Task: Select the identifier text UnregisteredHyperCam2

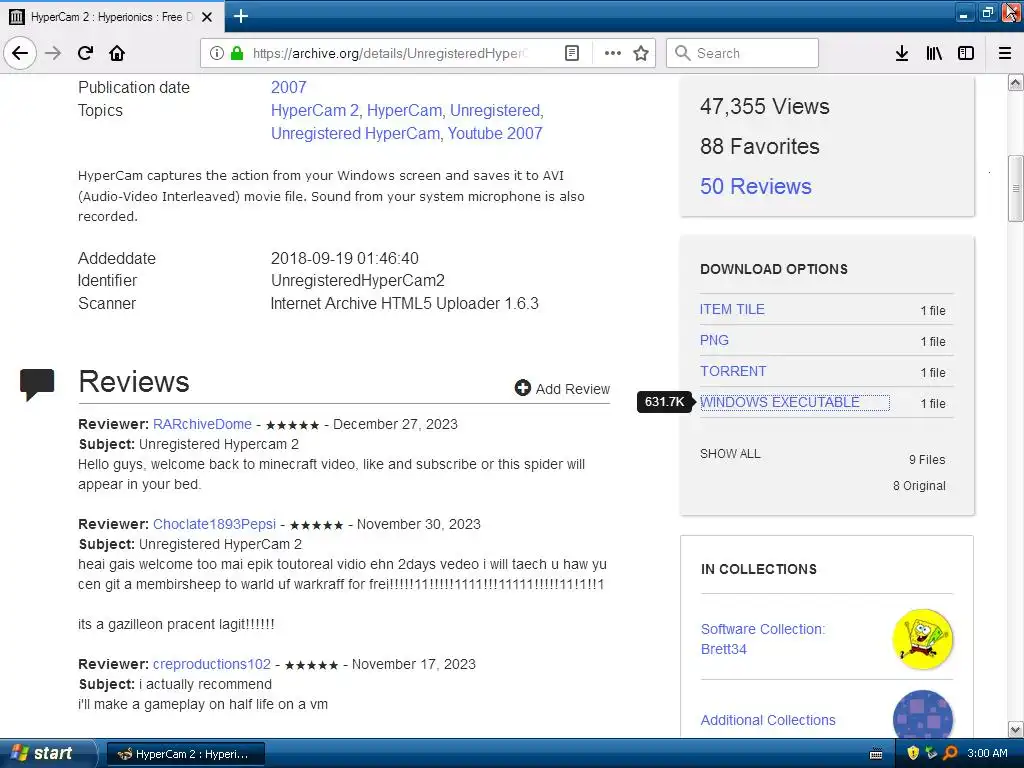Action: coord(358,280)
